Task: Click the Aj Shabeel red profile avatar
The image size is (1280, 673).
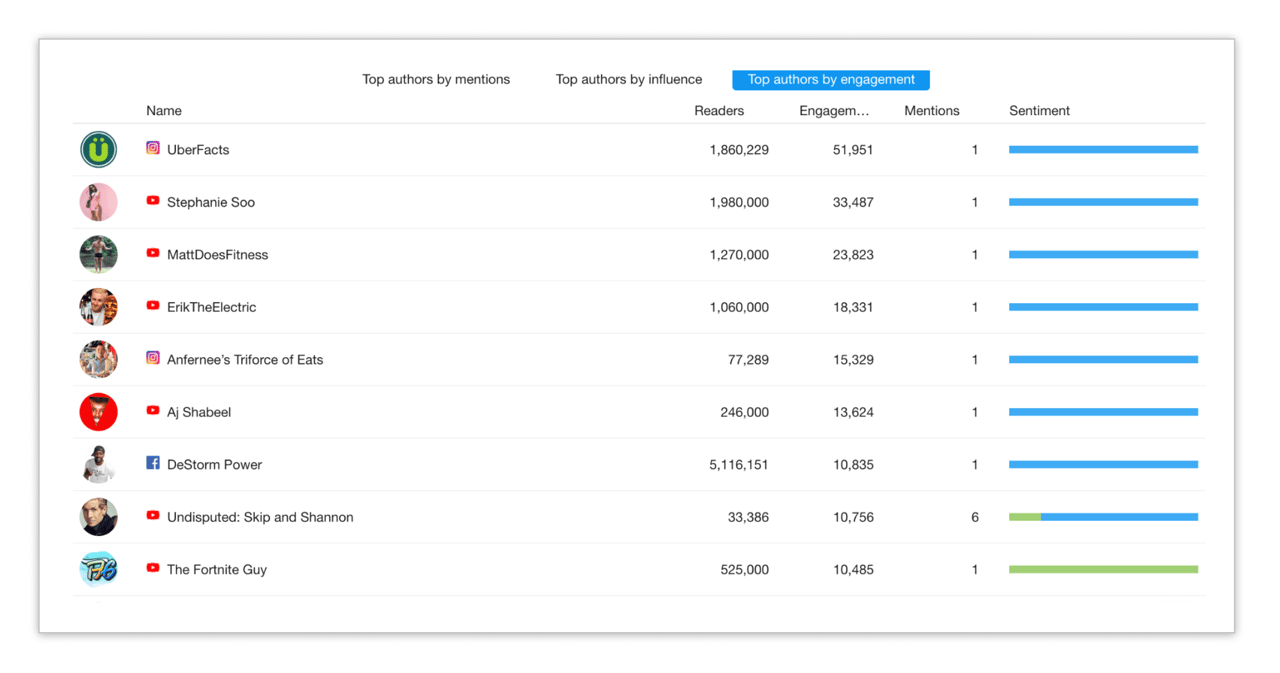Action: point(99,412)
